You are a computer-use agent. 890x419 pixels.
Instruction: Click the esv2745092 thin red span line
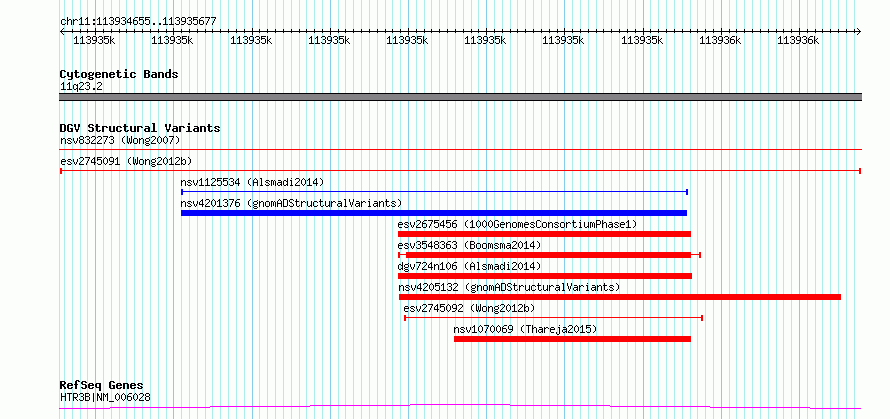553,318
